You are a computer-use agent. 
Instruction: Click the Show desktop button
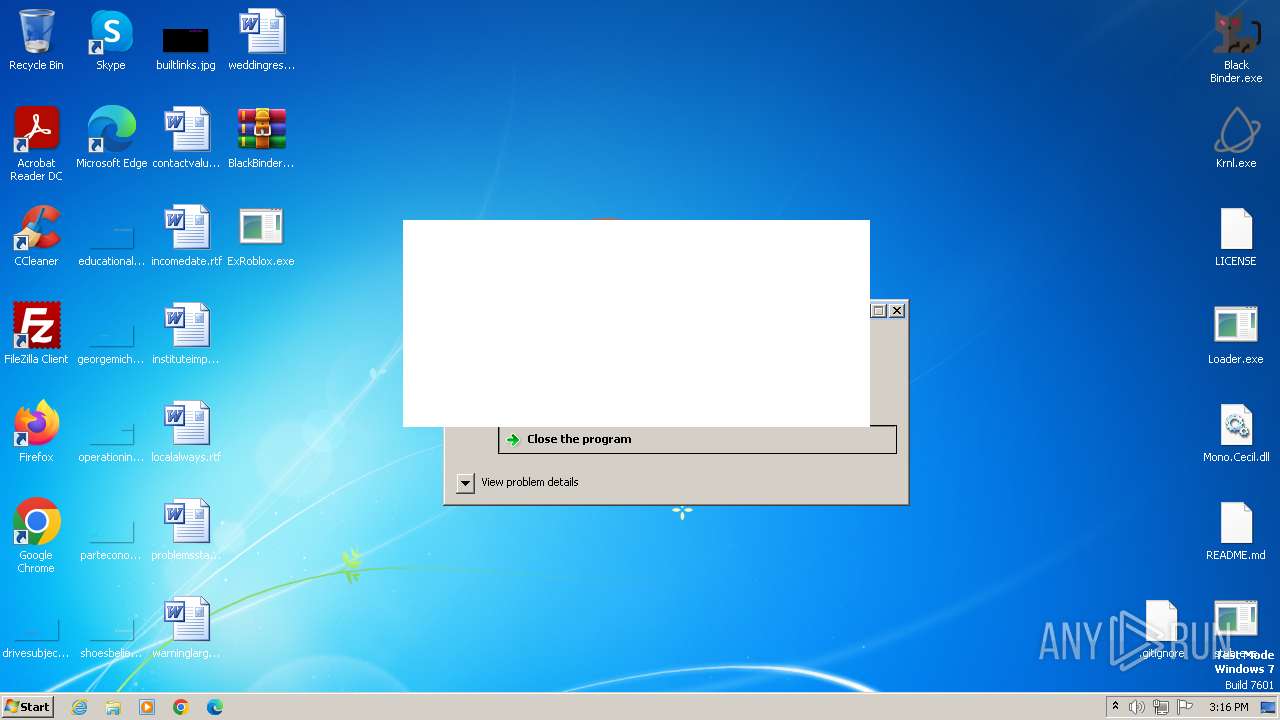[x=1269, y=707]
